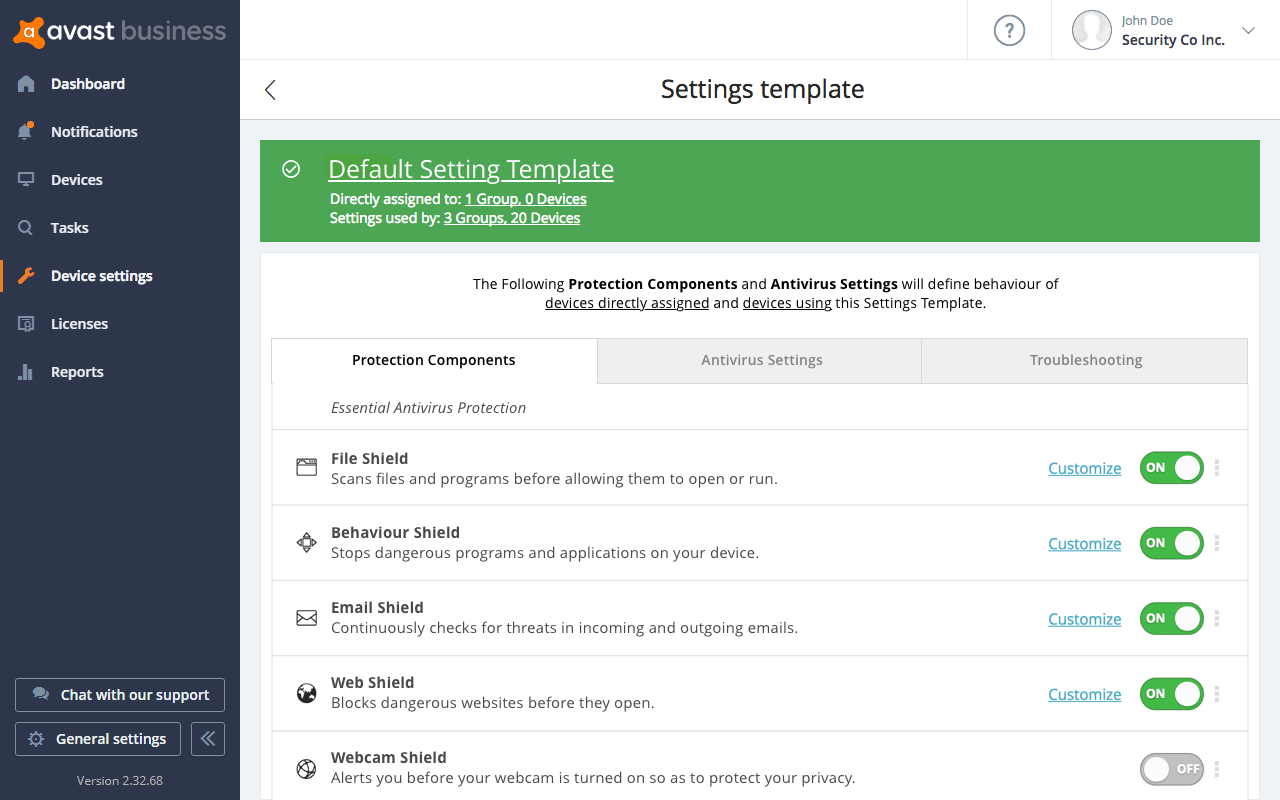Open the Email Shield options menu
This screenshot has width=1280, height=800.
(1216, 618)
